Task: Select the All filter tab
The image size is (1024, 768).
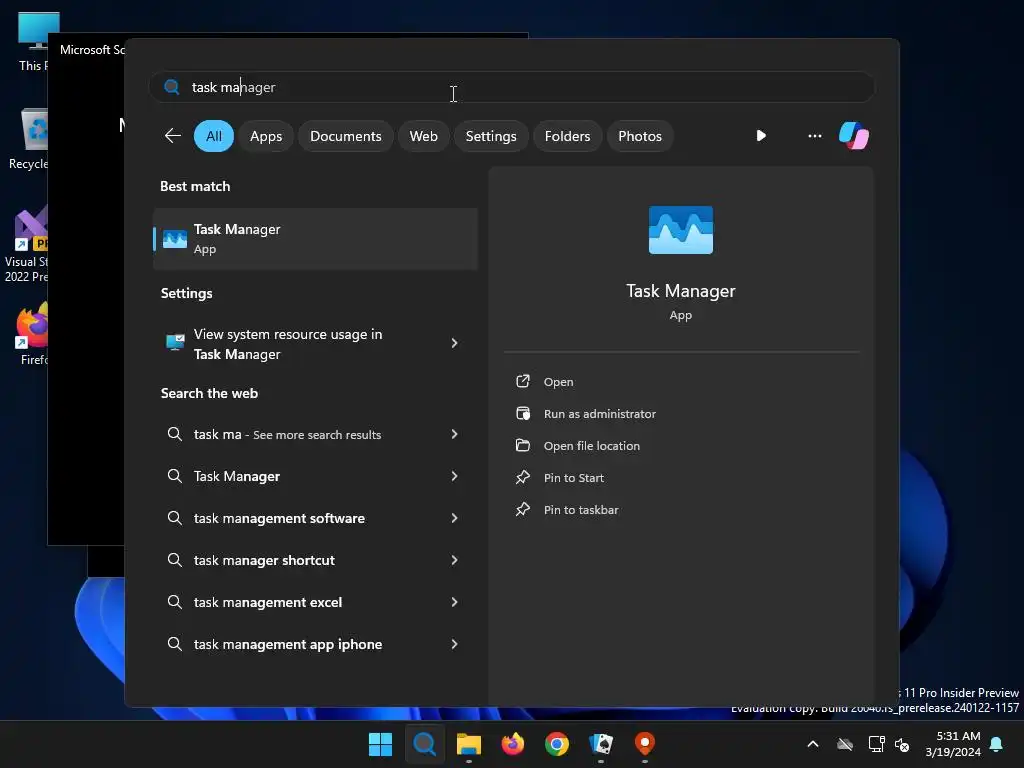Action: coord(214,136)
